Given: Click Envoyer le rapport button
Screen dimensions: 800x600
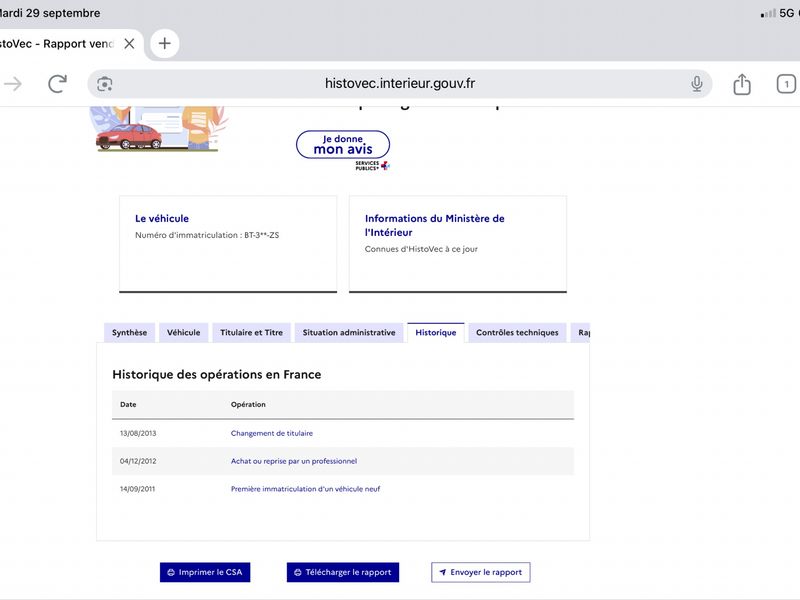Looking at the screenshot, I should tap(481, 572).
